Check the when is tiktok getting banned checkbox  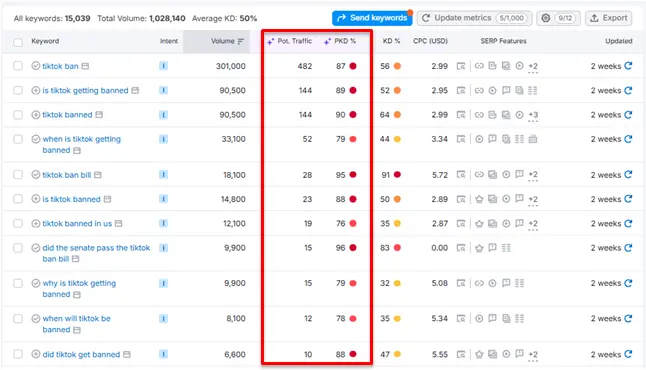tap(18, 139)
